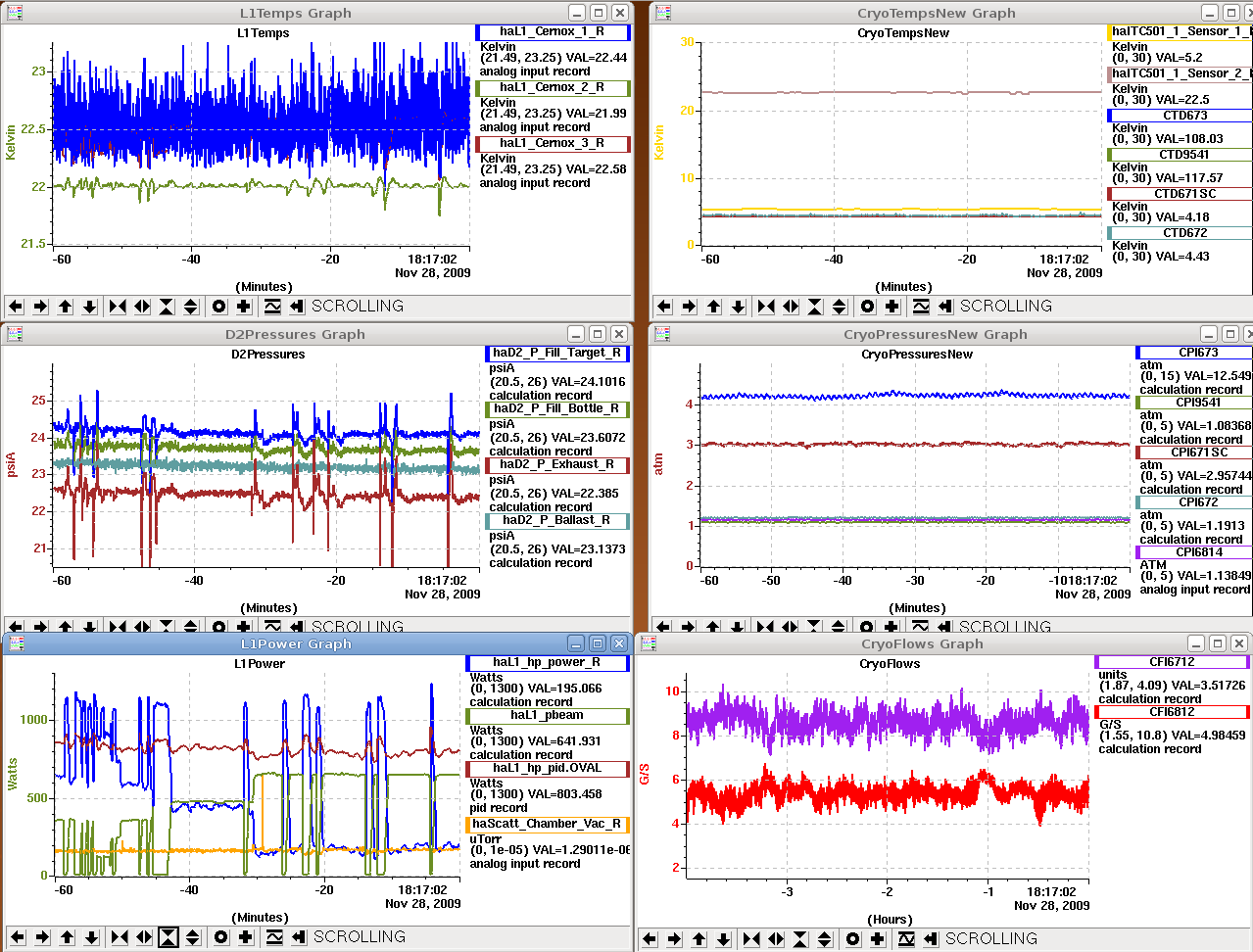Click the D2Pressures Graph title bar
1253x952 pixels.
[x=295, y=334]
